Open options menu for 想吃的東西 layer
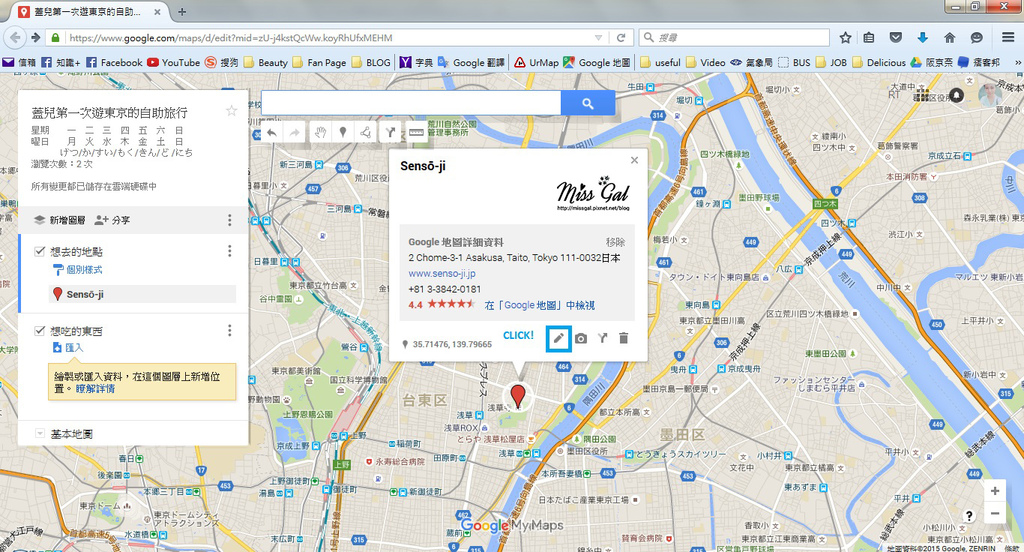This screenshot has width=1024, height=552. point(229,331)
